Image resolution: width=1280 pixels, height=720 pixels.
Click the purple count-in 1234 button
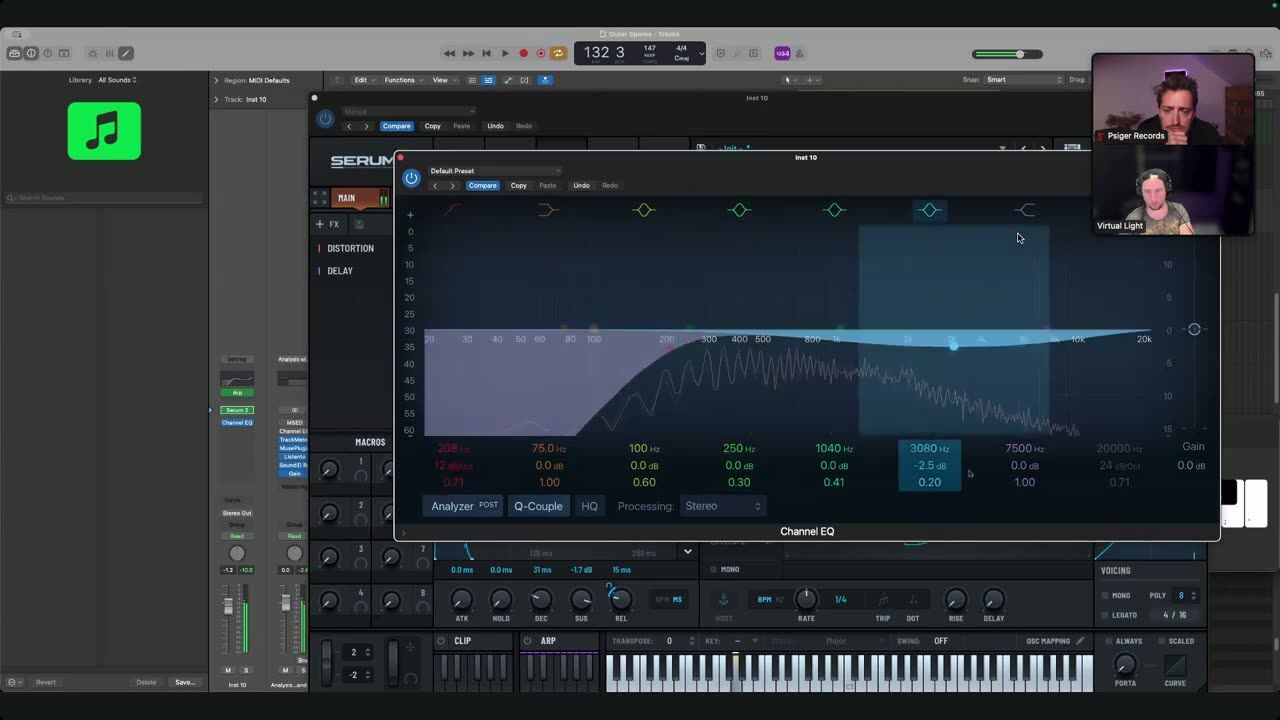782,53
